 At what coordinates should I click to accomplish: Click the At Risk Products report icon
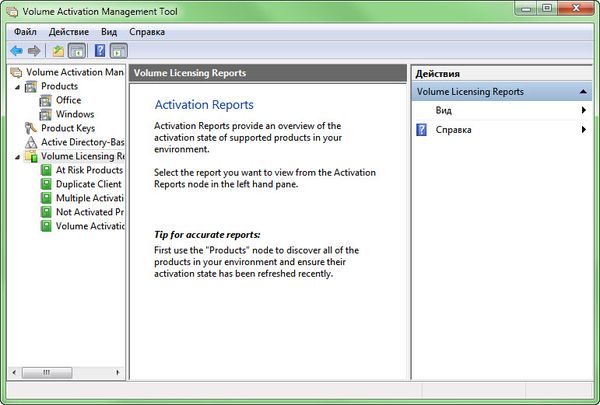46,170
